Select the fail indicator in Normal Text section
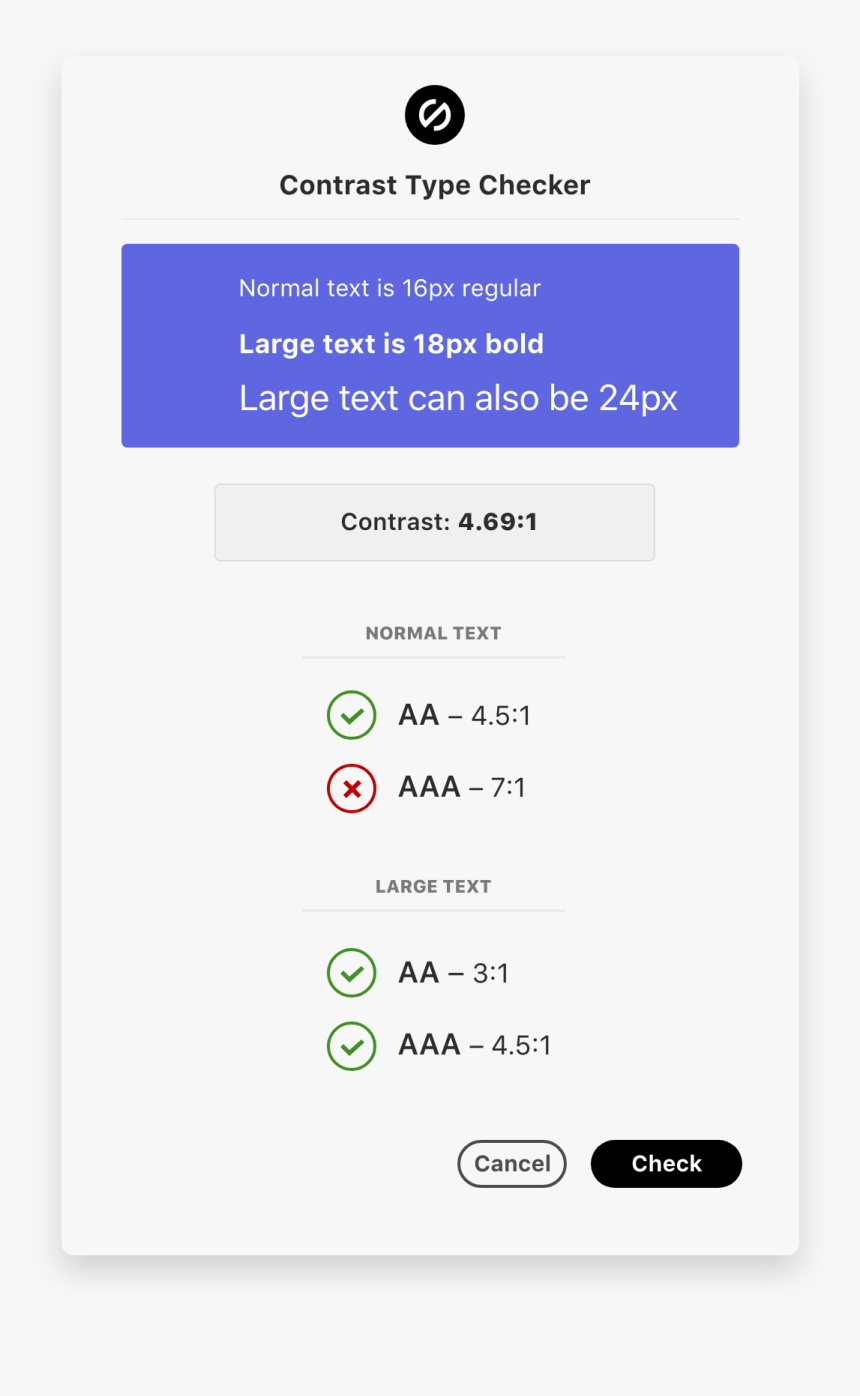Screen dimensions: 860x1396 coord(351,788)
